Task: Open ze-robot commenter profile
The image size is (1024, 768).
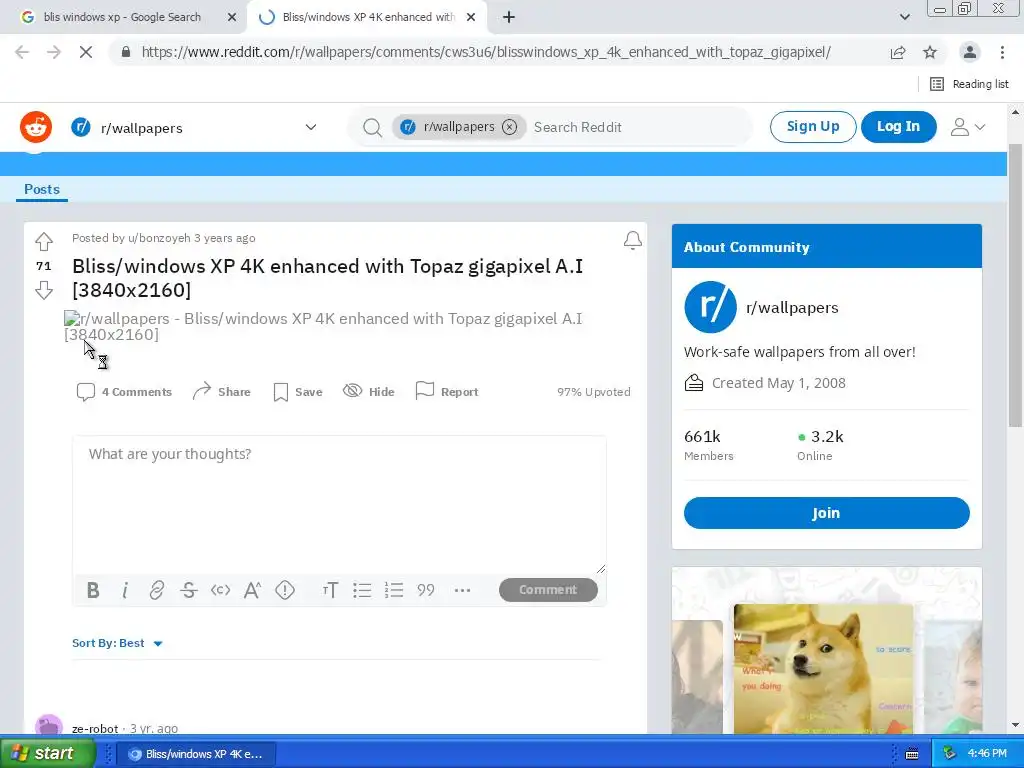Action: point(95,728)
